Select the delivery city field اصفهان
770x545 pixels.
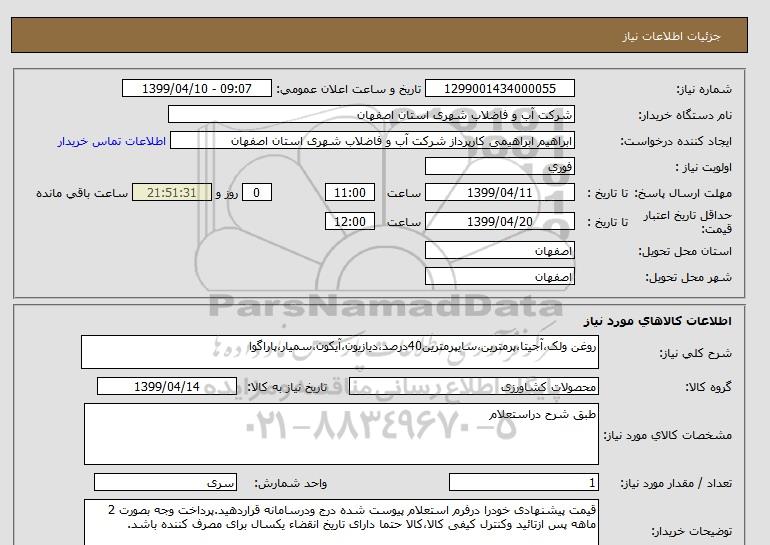499,276
